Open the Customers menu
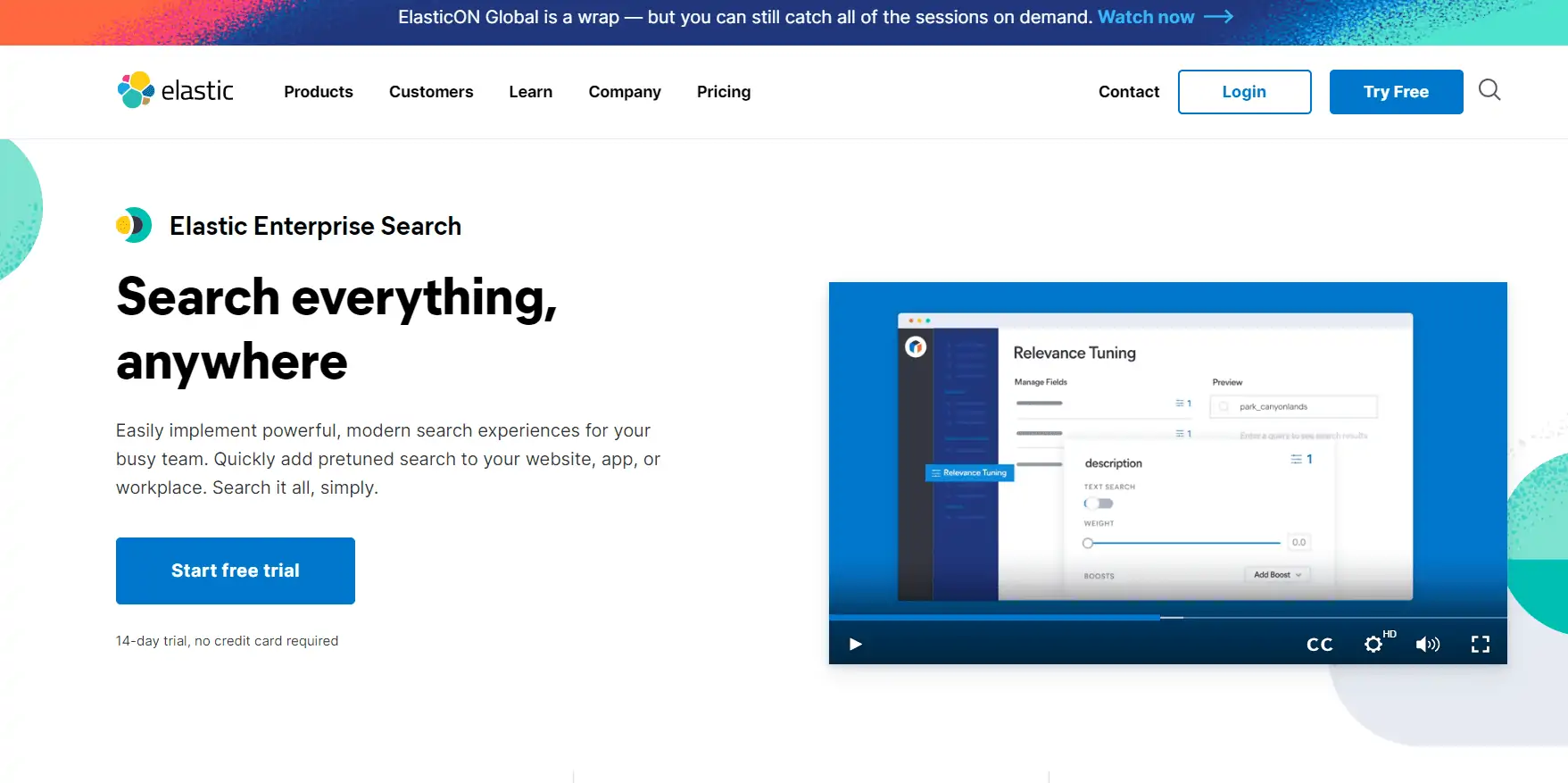The image size is (1568, 783). (431, 92)
